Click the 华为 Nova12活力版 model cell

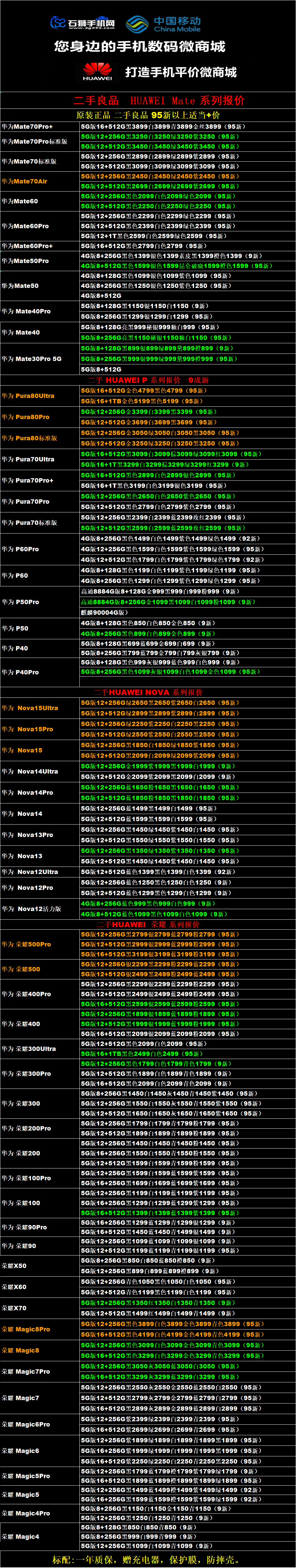point(40,909)
